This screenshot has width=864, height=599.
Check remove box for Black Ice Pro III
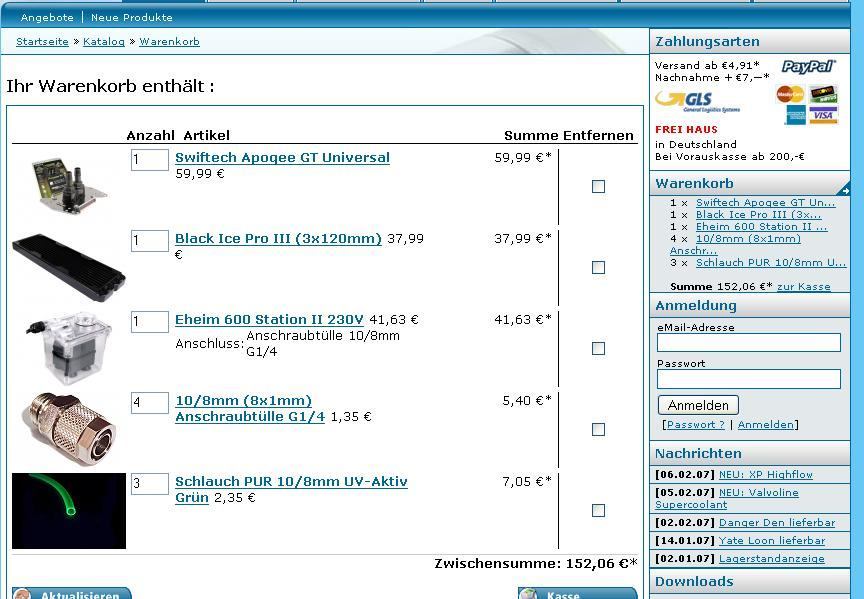(598, 267)
